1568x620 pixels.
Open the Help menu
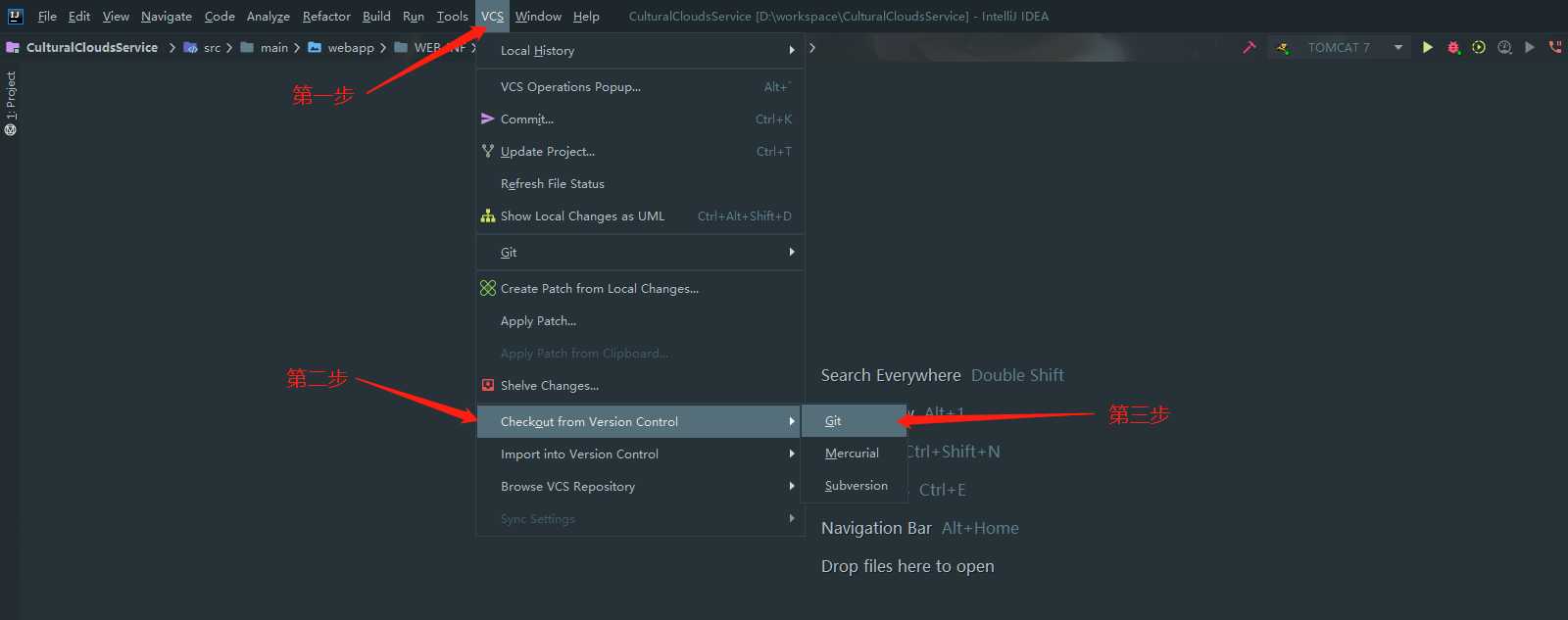pos(586,16)
